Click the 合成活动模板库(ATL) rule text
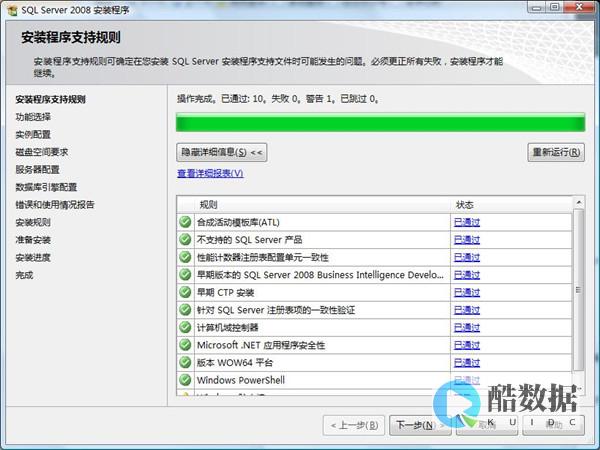This screenshot has width=600, height=450. pos(238,222)
